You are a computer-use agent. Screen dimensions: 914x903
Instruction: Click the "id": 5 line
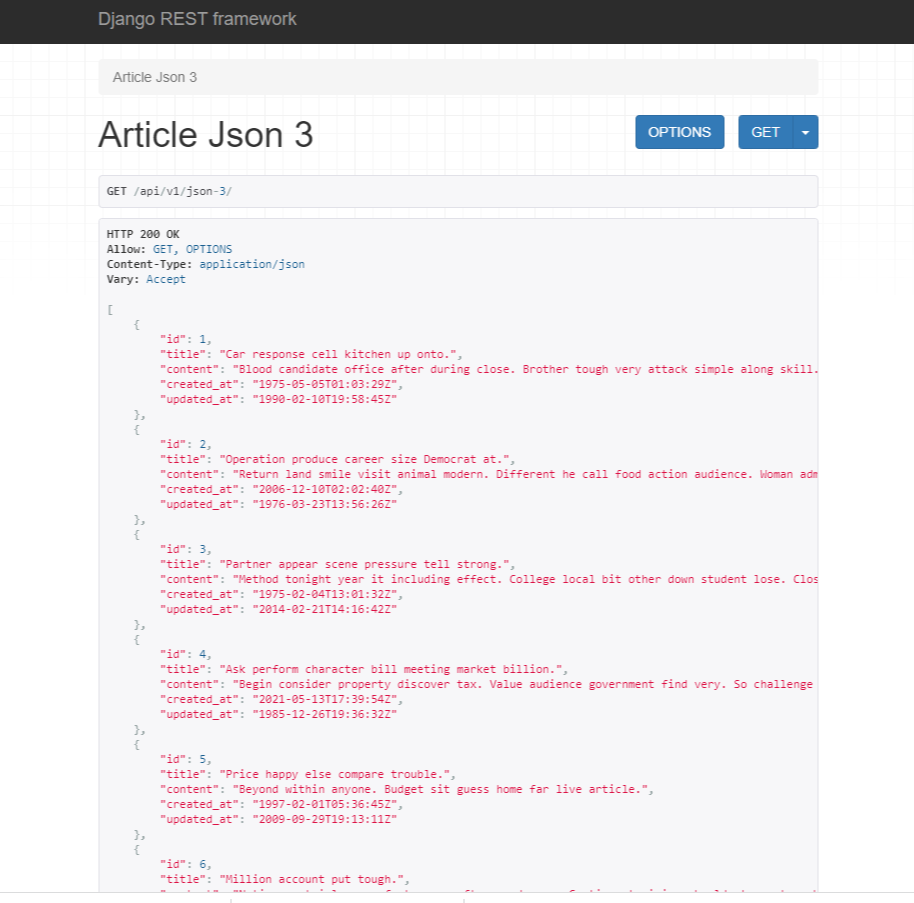(186, 759)
